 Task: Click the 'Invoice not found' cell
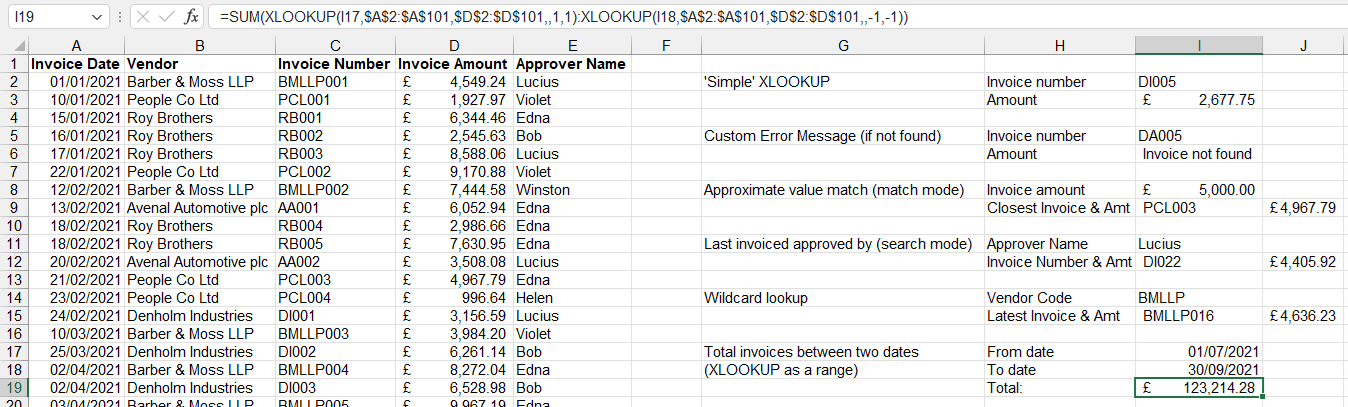click(x=1198, y=154)
